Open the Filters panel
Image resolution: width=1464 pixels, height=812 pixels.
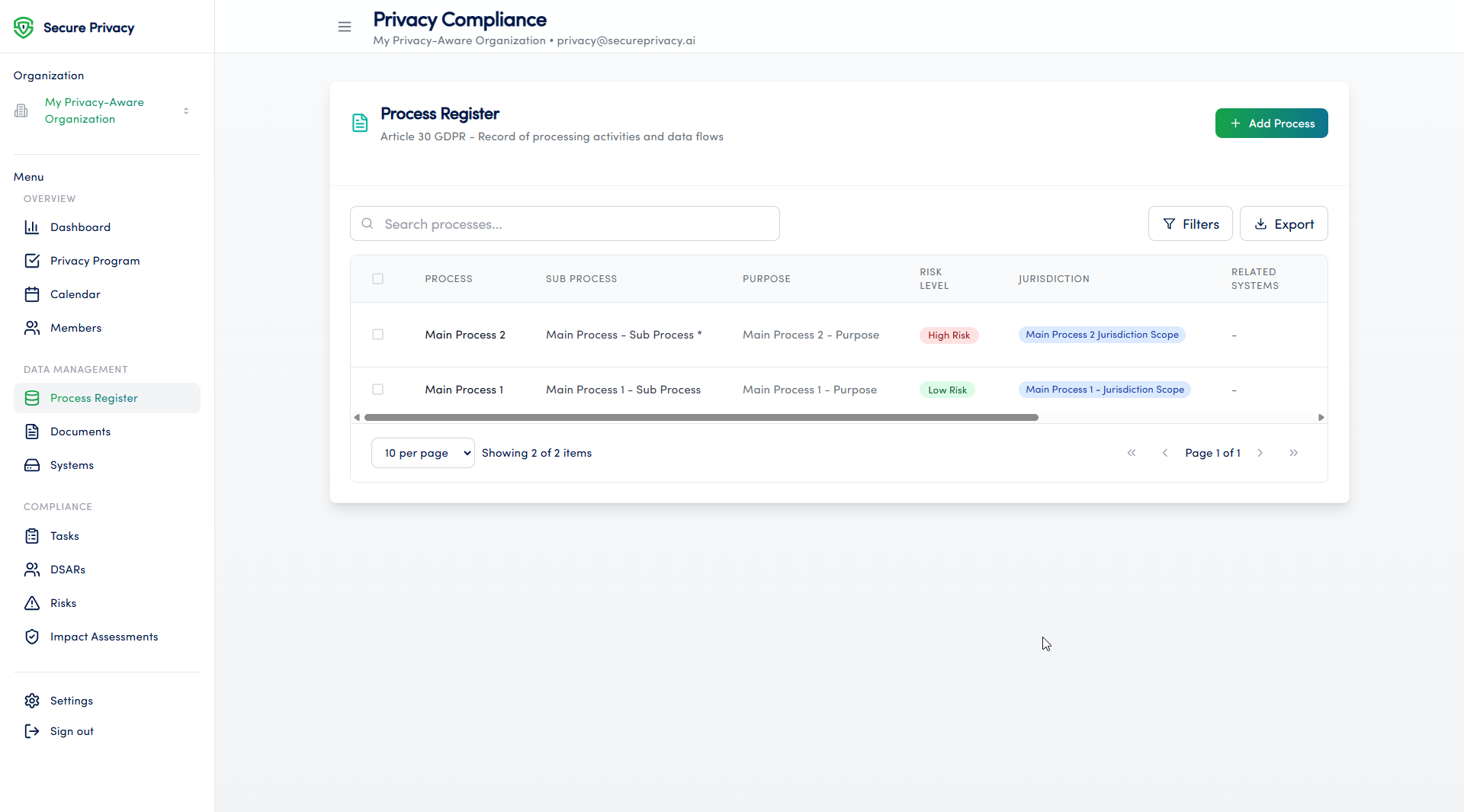click(1190, 223)
